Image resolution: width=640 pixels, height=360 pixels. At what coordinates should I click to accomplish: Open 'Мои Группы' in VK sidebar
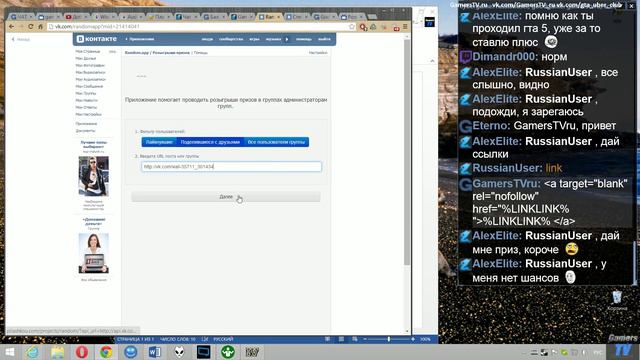(x=86, y=93)
